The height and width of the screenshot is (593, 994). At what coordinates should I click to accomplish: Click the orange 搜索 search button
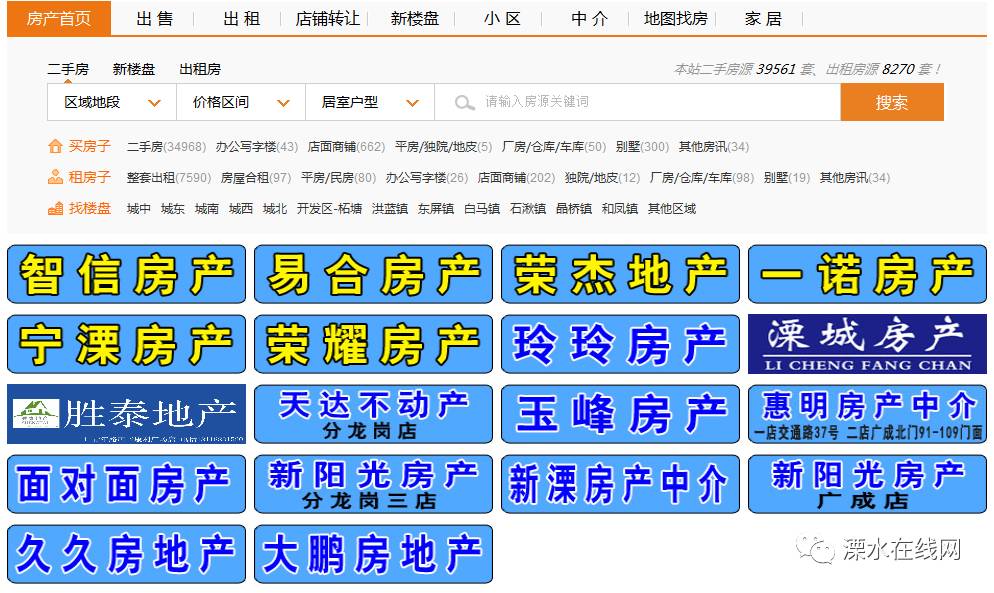pos(891,101)
